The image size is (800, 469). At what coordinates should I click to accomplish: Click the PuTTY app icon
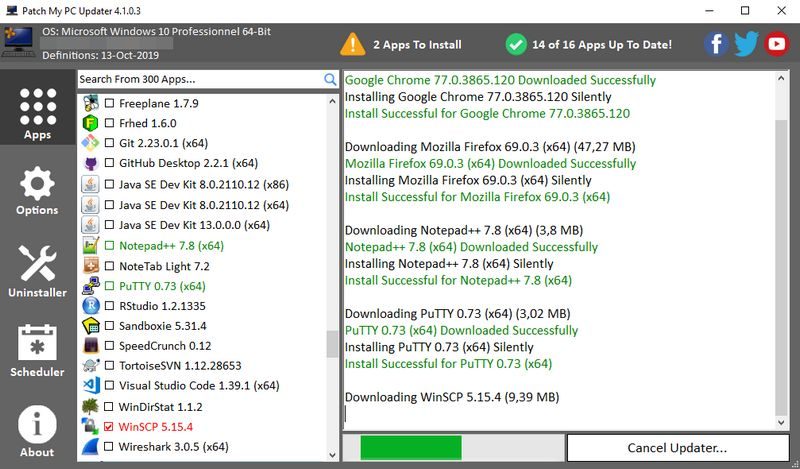click(90, 286)
